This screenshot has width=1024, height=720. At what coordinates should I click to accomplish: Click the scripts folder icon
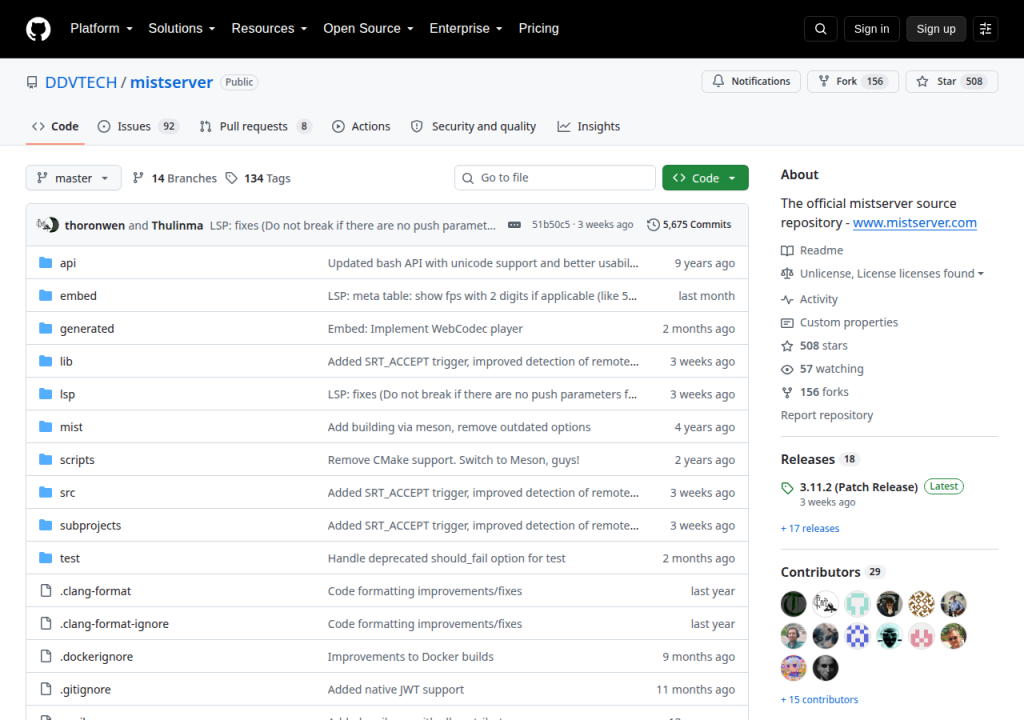45,459
